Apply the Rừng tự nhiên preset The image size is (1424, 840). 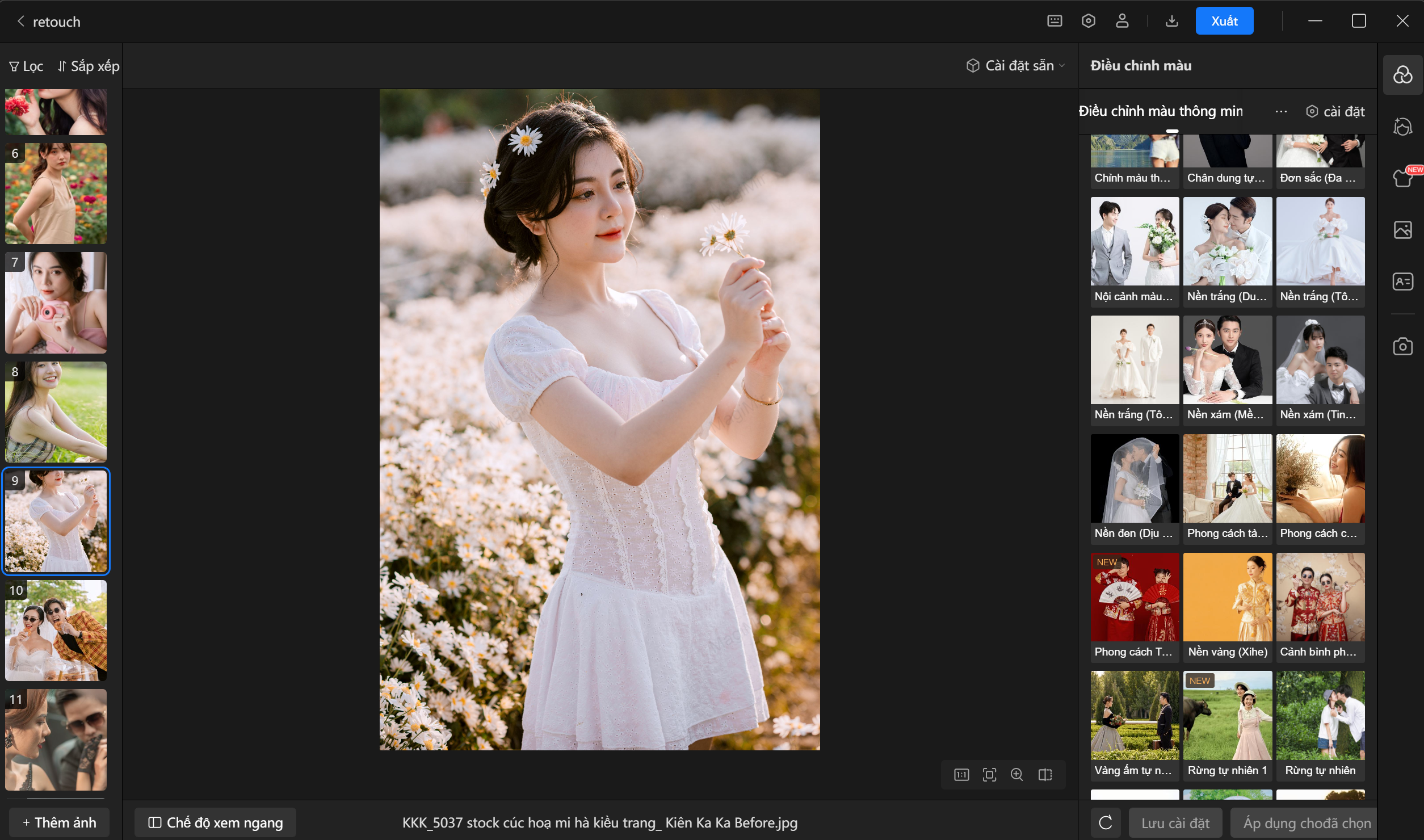(x=1320, y=726)
